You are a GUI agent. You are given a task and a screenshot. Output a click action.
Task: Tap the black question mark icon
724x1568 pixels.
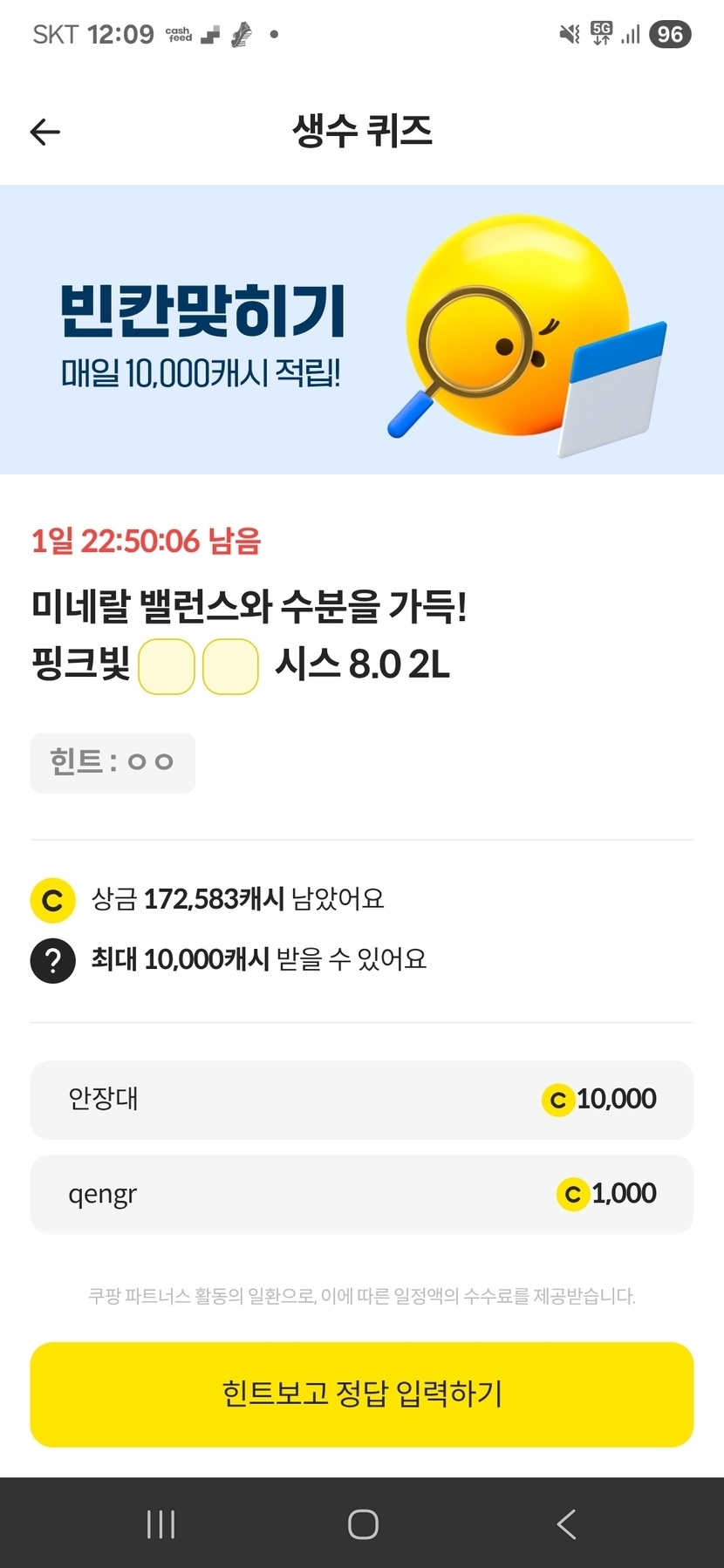[x=52, y=960]
